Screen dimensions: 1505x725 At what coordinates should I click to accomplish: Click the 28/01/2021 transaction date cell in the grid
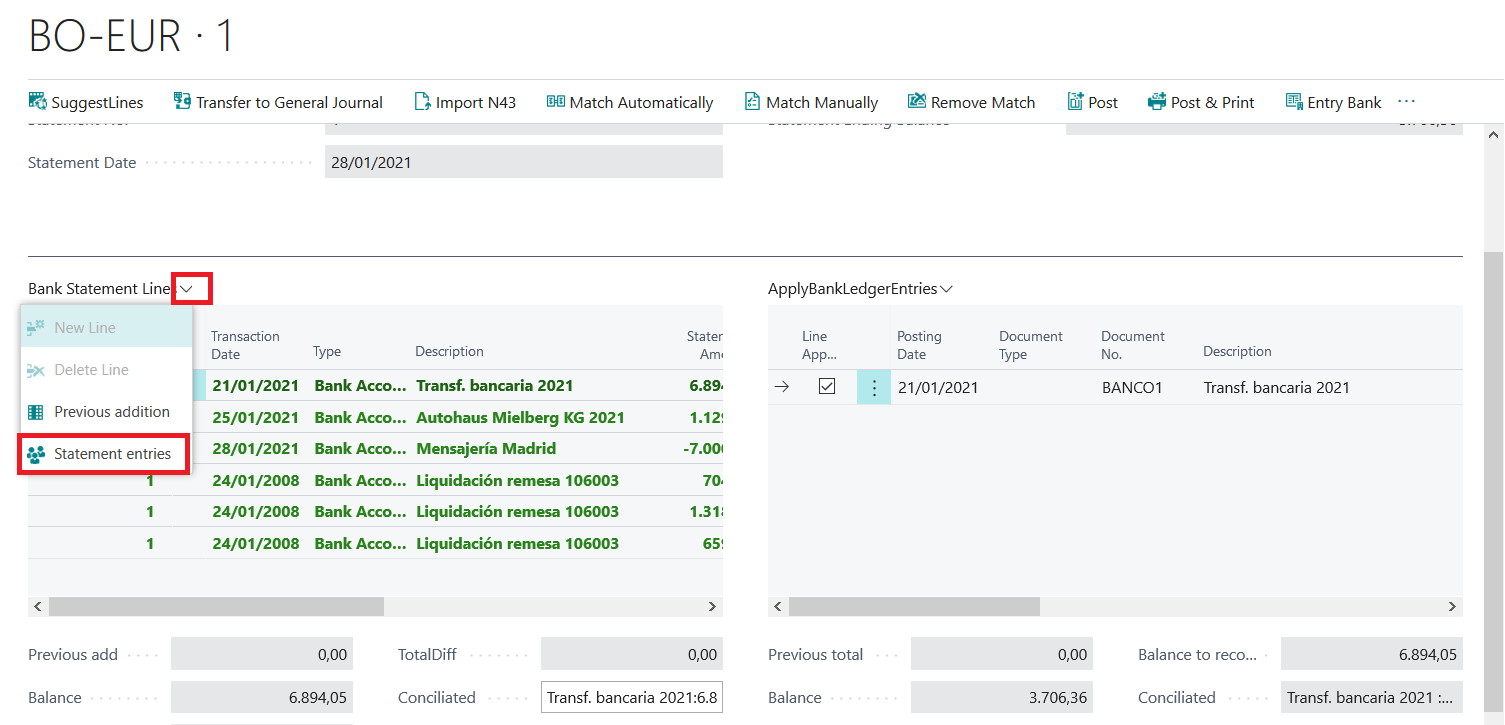[x=255, y=448]
